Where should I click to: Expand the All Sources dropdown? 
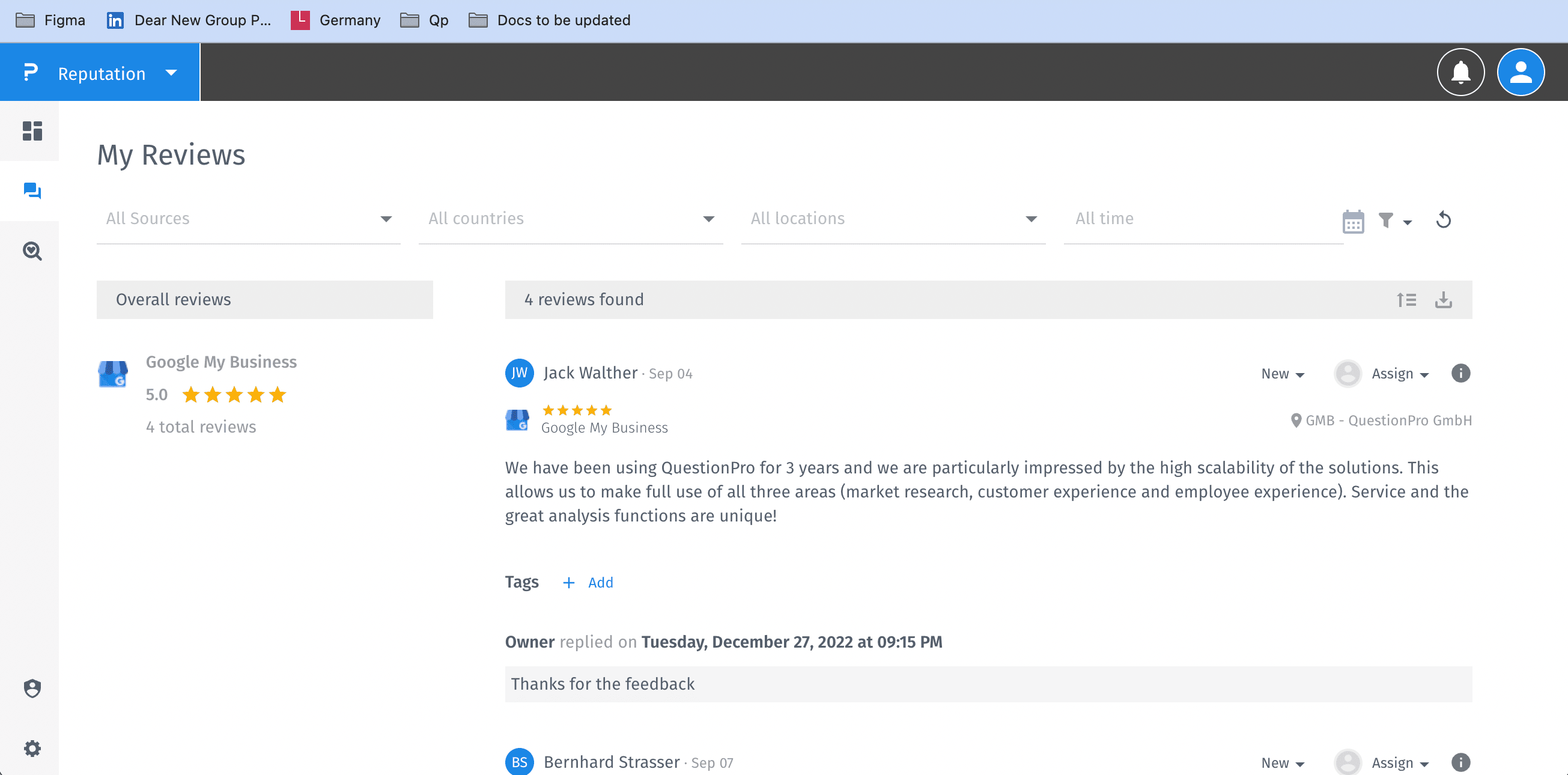(x=248, y=219)
